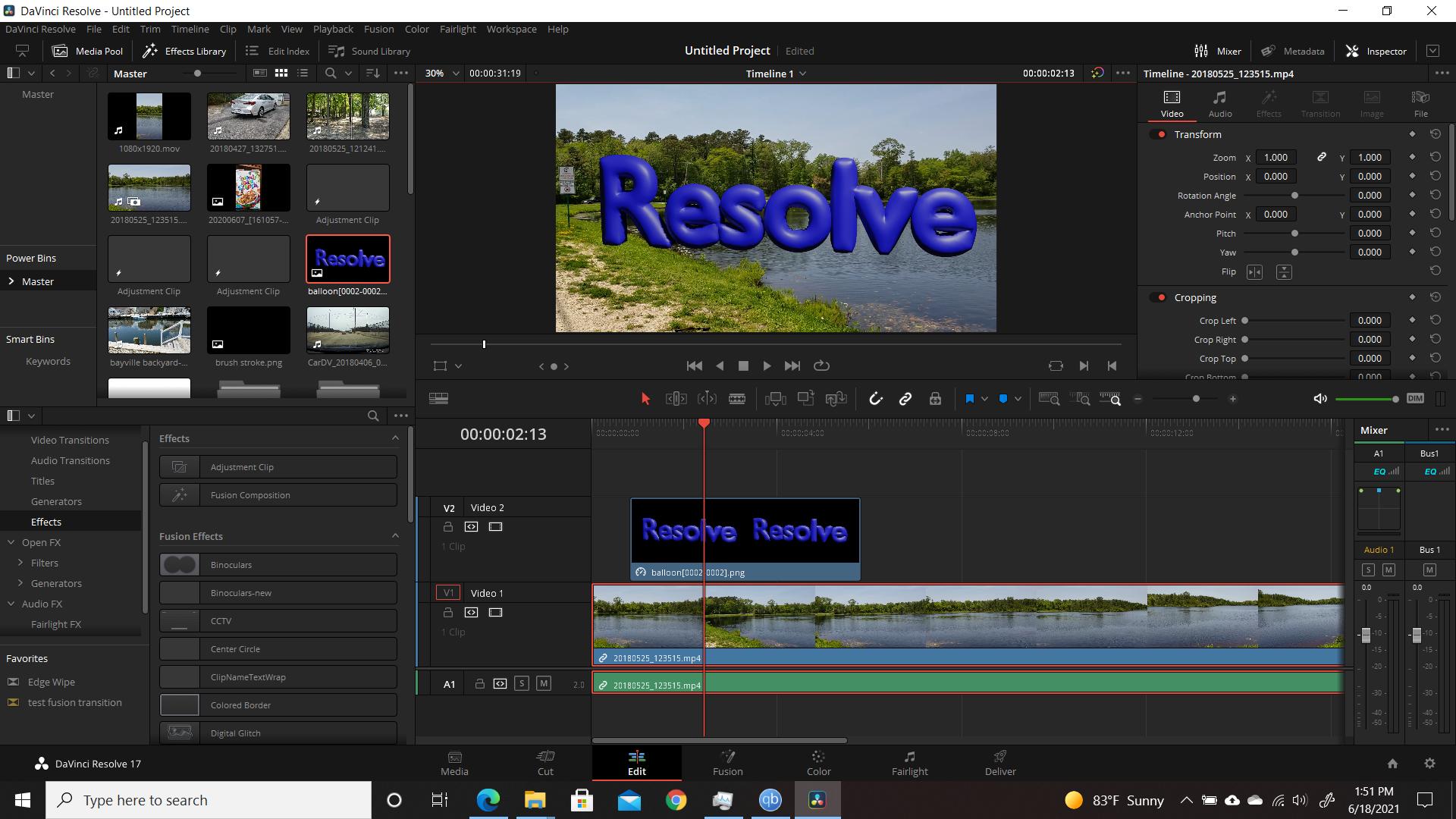The width and height of the screenshot is (1456, 819).
Task: Toggle the Media Pool panel
Action: (87, 51)
